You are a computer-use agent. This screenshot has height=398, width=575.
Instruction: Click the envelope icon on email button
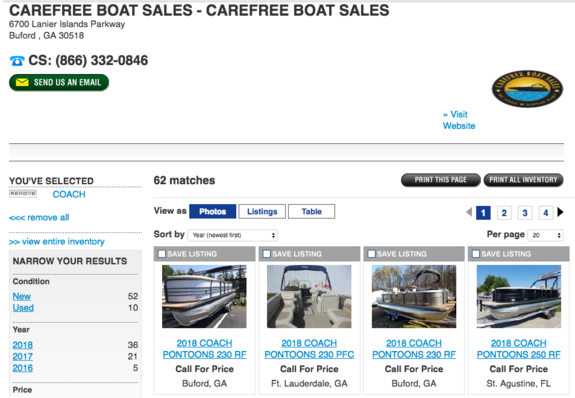[x=22, y=82]
